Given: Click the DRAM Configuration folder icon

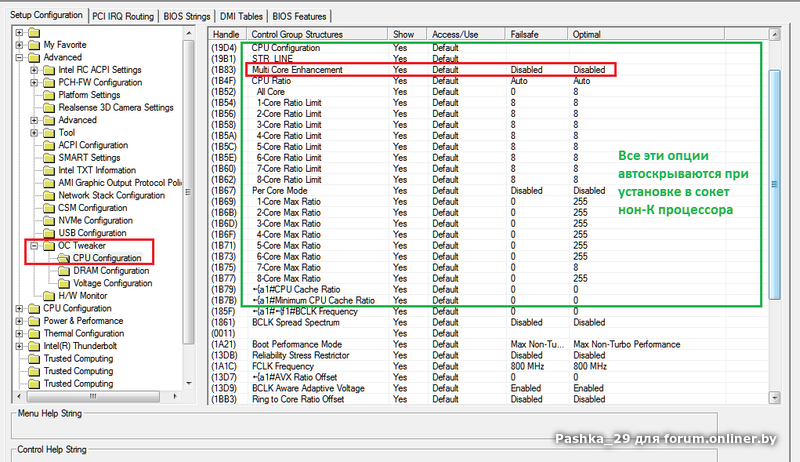Looking at the screenshot, I should [64, 270].
